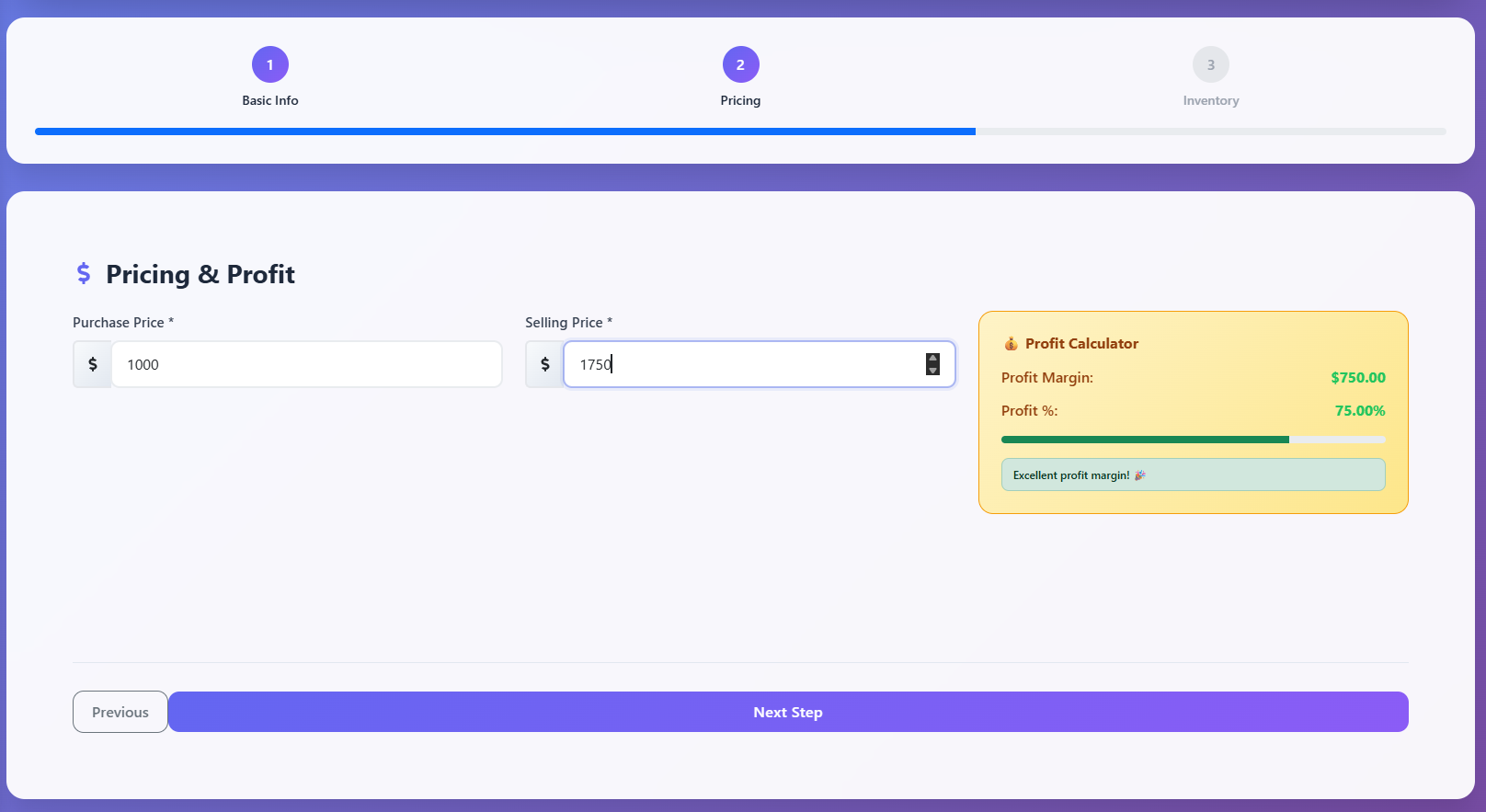Click the 75.00% profit percentage value
1486x812 pixels.
tap(1360, 411)
